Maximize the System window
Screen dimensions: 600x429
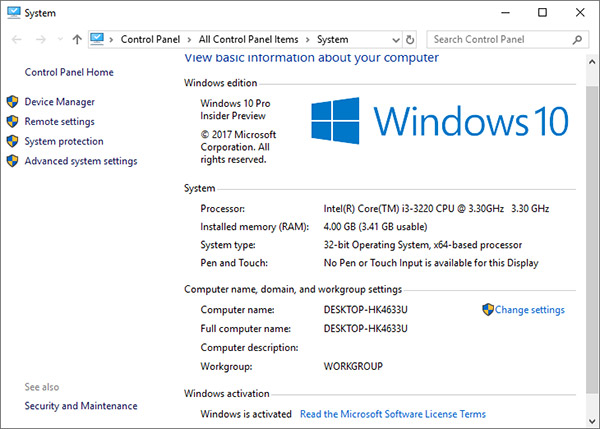[x=542, y=13]
